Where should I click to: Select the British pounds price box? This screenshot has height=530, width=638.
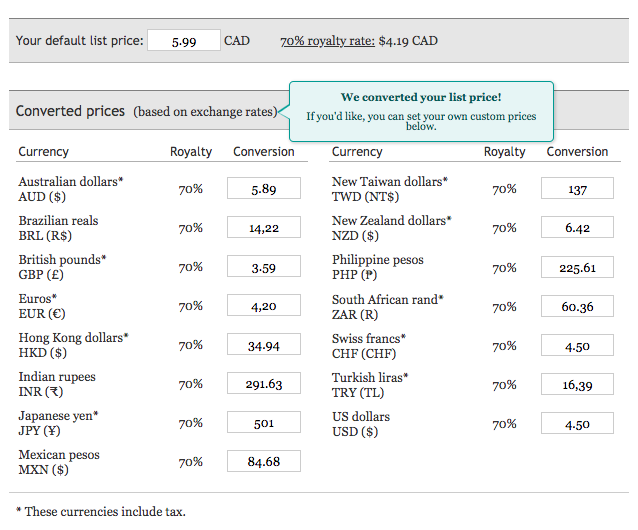pyautogui.click(x=263, y=267)
